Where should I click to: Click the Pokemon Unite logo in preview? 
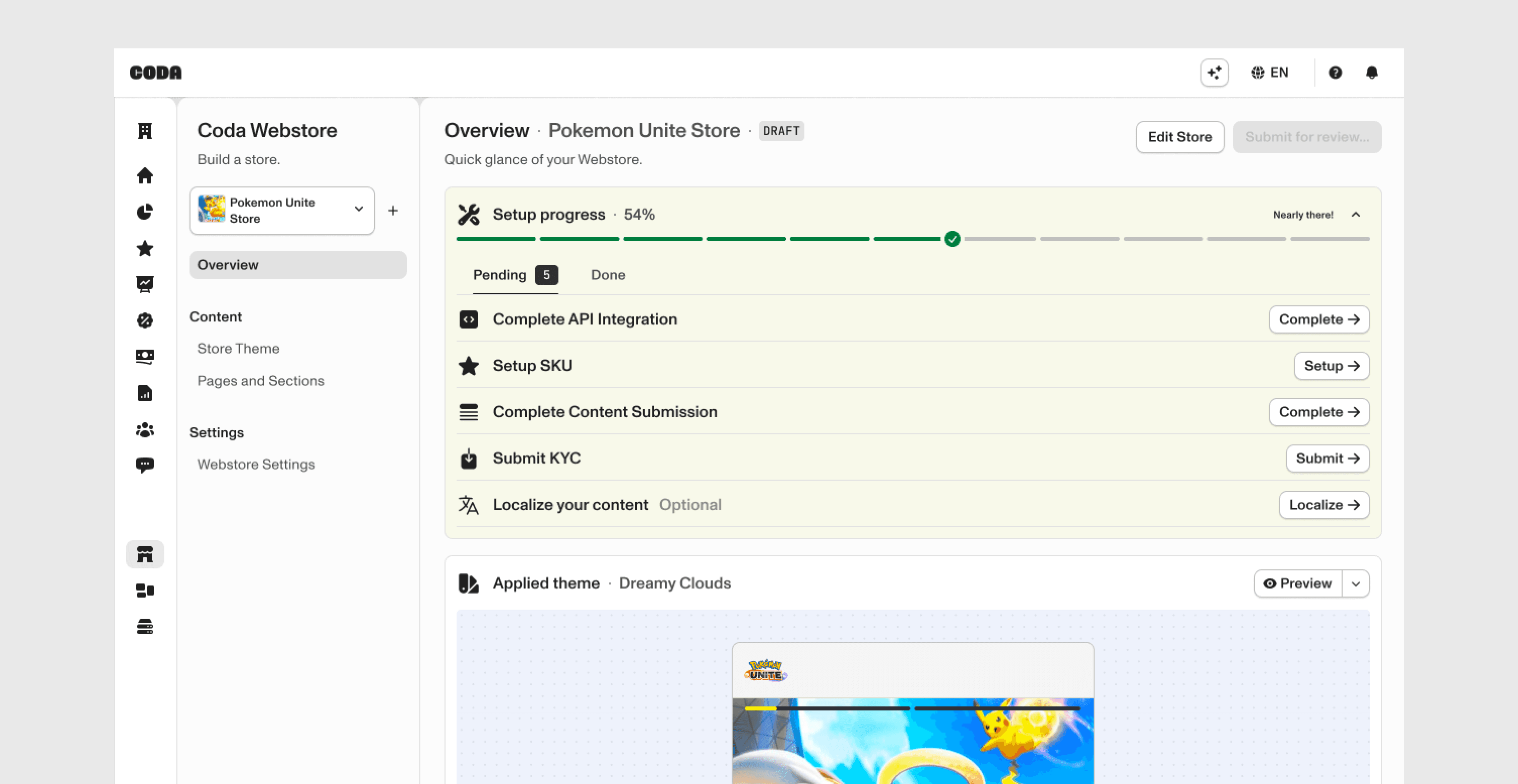coord(766,670)
